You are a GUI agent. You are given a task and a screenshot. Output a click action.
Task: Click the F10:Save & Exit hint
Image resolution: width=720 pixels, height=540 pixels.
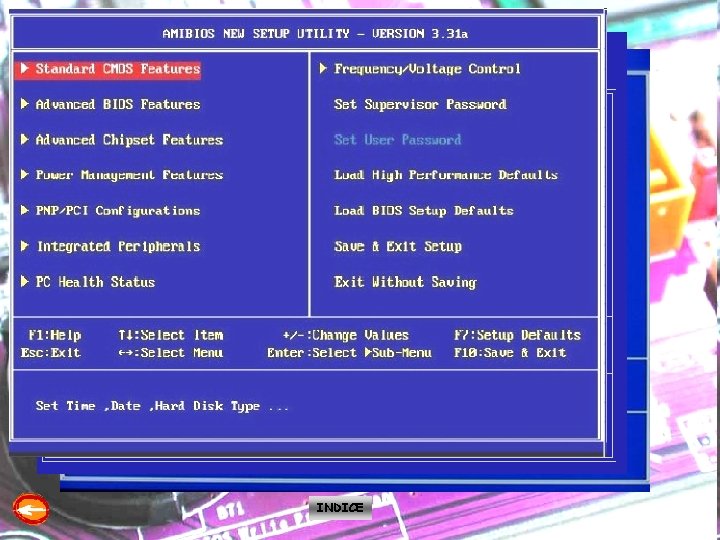tap(510, 353)
